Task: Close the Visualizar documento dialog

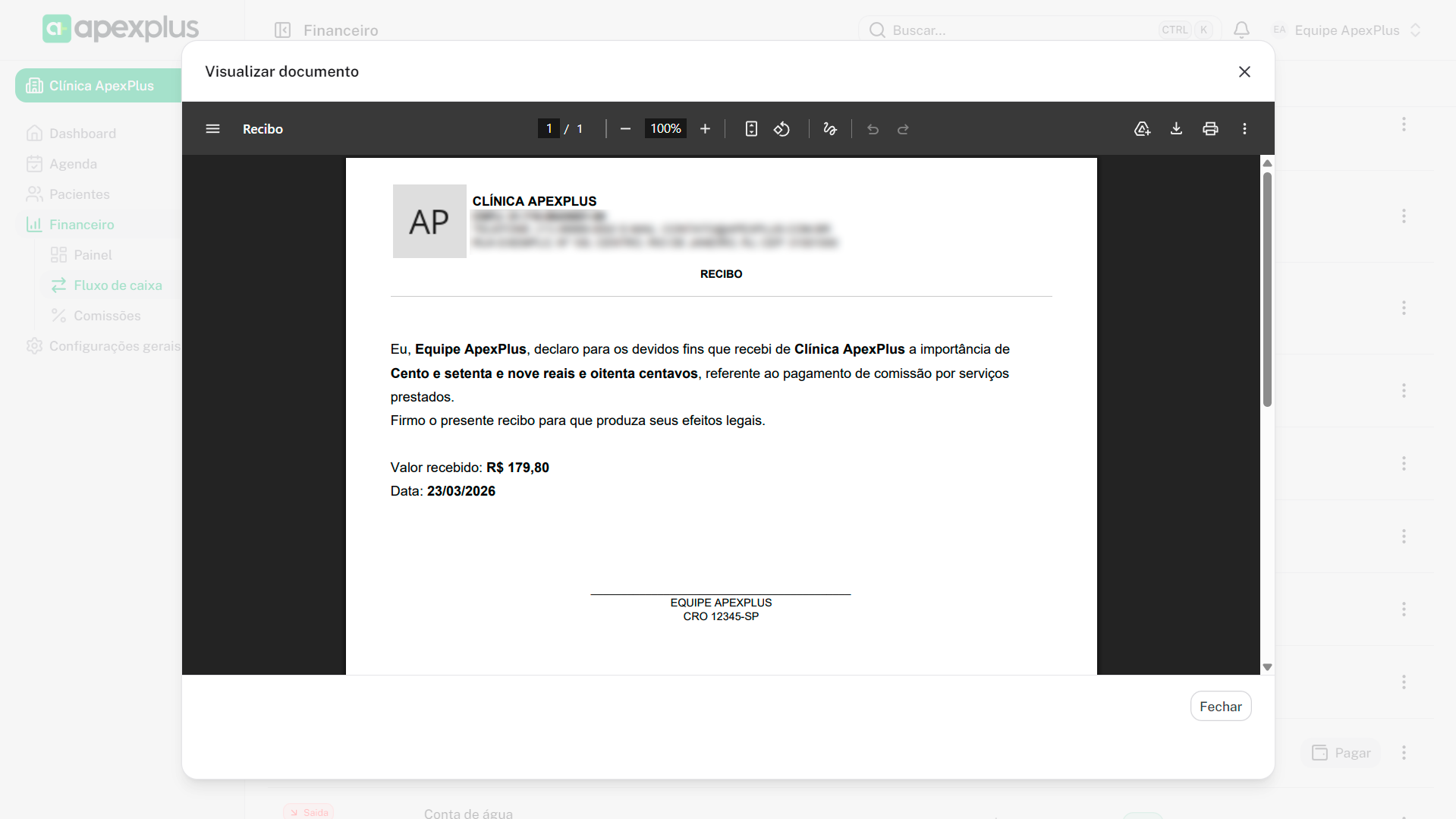Action: 1244,71
